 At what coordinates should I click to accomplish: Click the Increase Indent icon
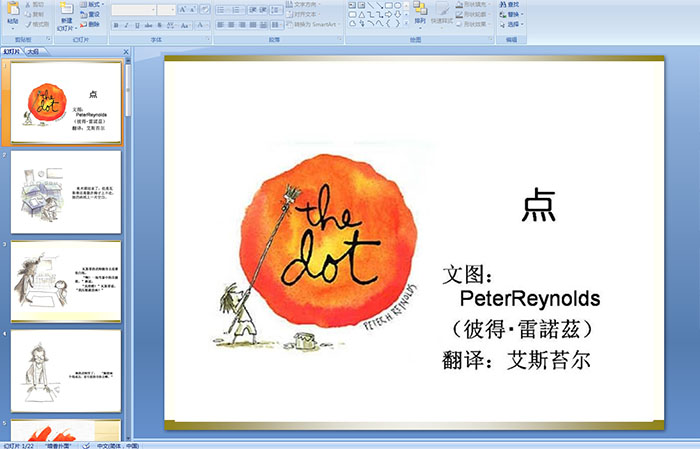263,10
